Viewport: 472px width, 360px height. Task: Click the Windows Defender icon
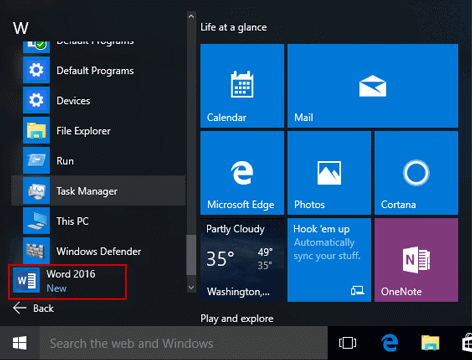coord(36,251)
